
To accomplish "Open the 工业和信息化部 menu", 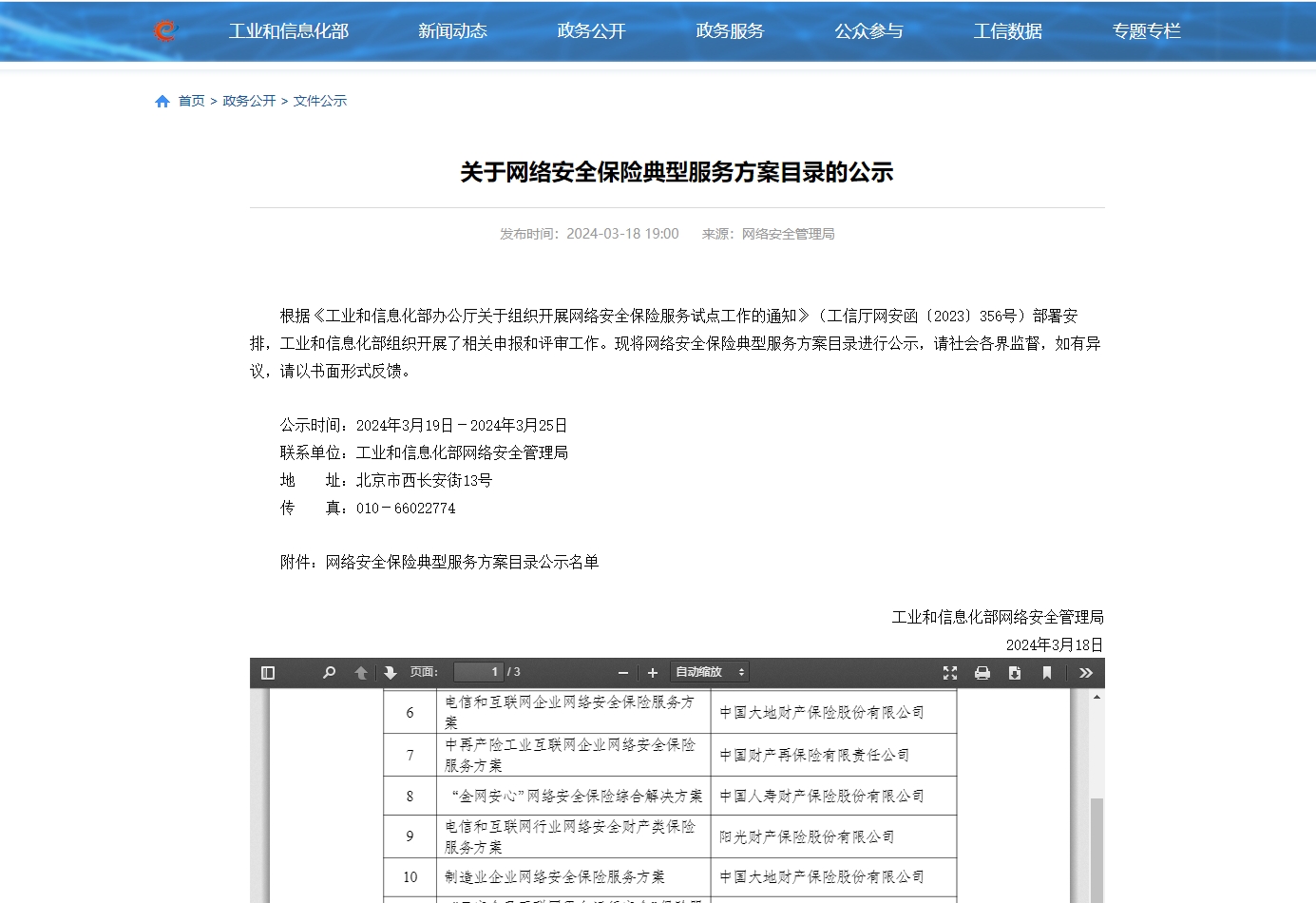I will [289, 31].
